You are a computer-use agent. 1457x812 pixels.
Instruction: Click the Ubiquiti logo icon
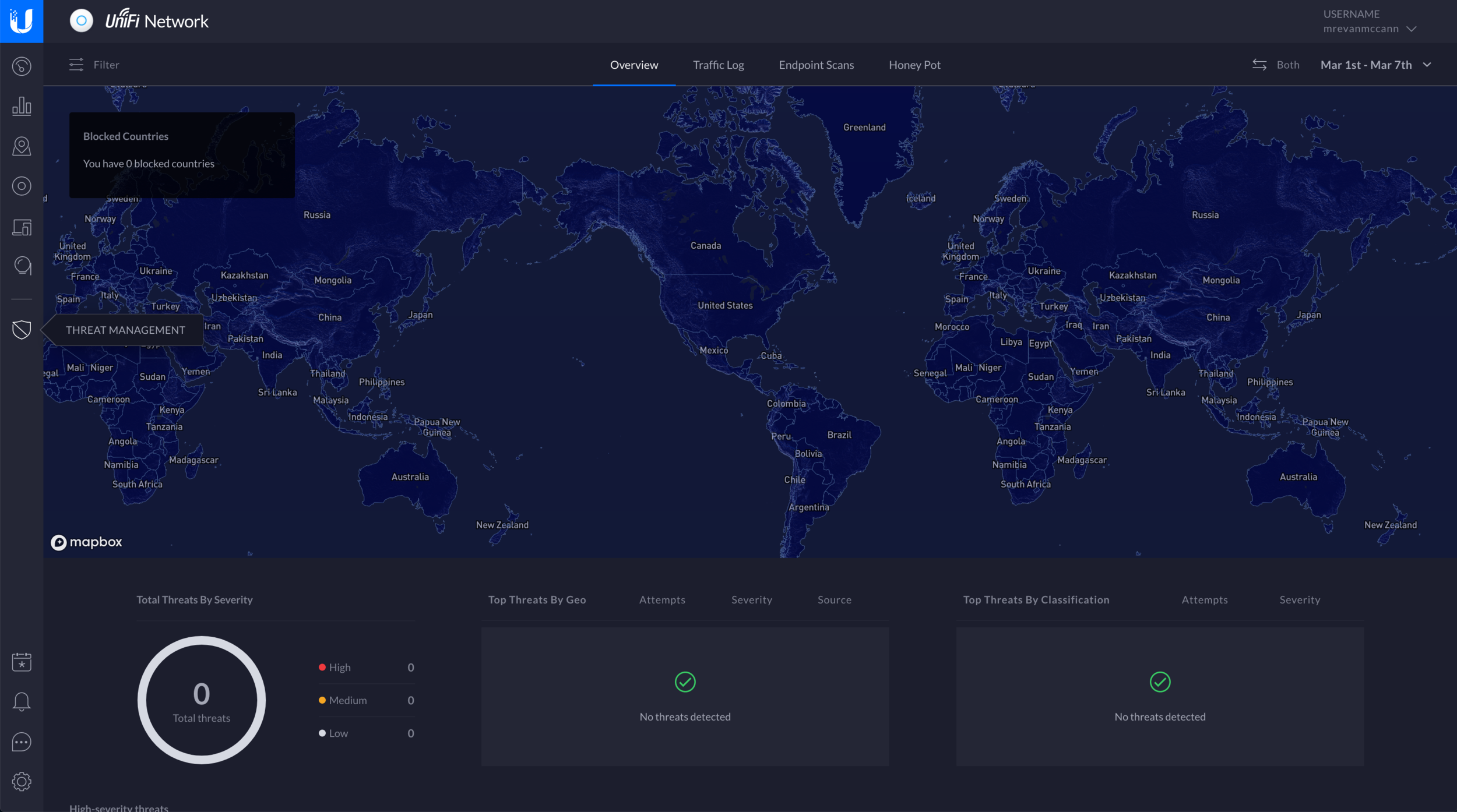point(22,22)
